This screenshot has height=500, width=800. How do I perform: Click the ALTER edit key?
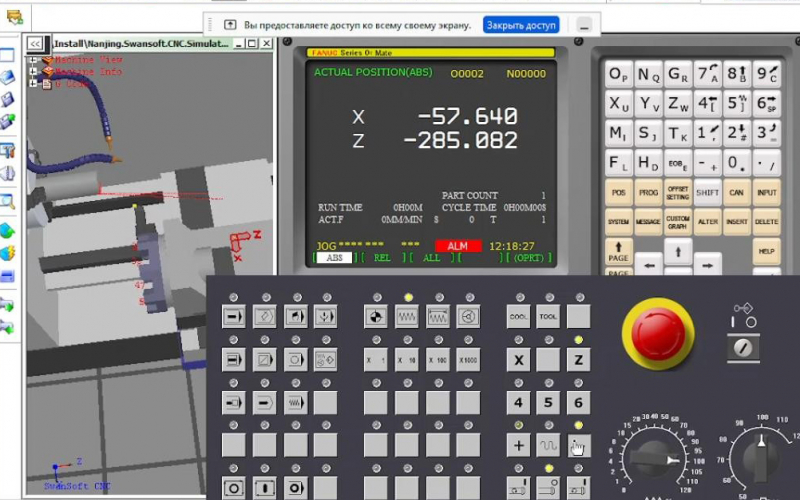707,221
